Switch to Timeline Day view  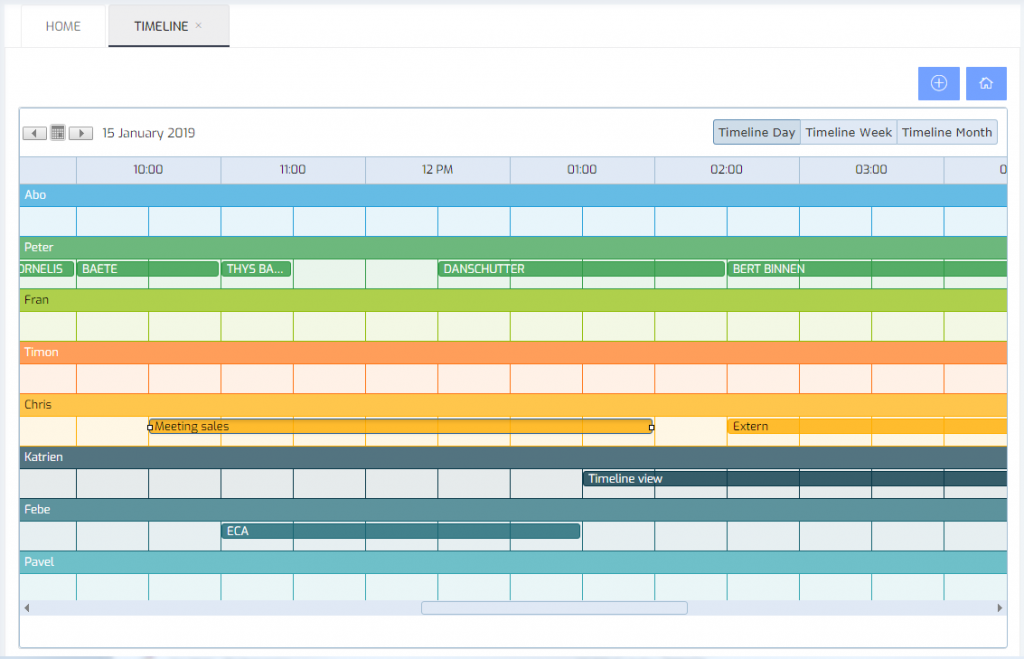757,132
